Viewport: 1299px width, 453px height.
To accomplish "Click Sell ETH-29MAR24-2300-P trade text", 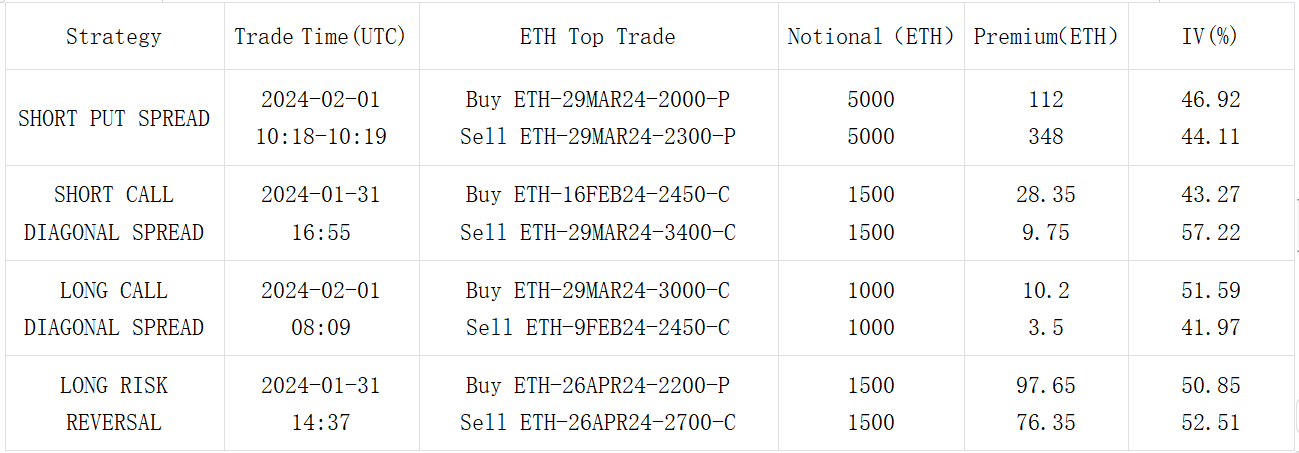I will tap(597, 137).
